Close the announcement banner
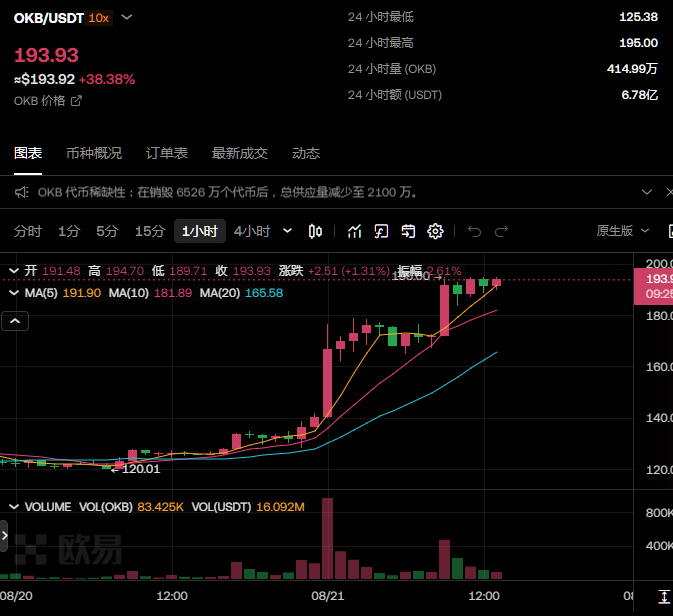This screenshot has width=673, height=616. tap(669, 192)
